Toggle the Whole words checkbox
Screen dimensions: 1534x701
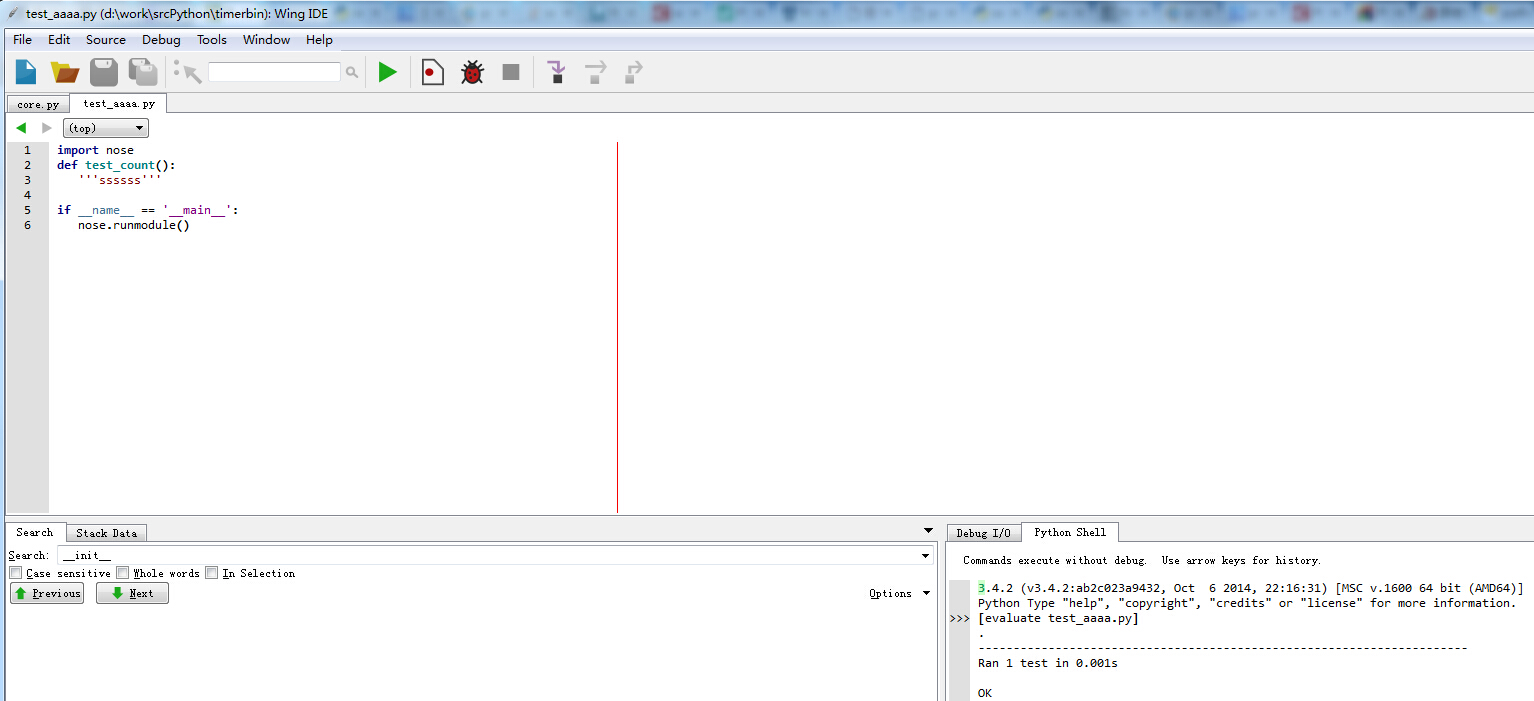coord(122,573)
